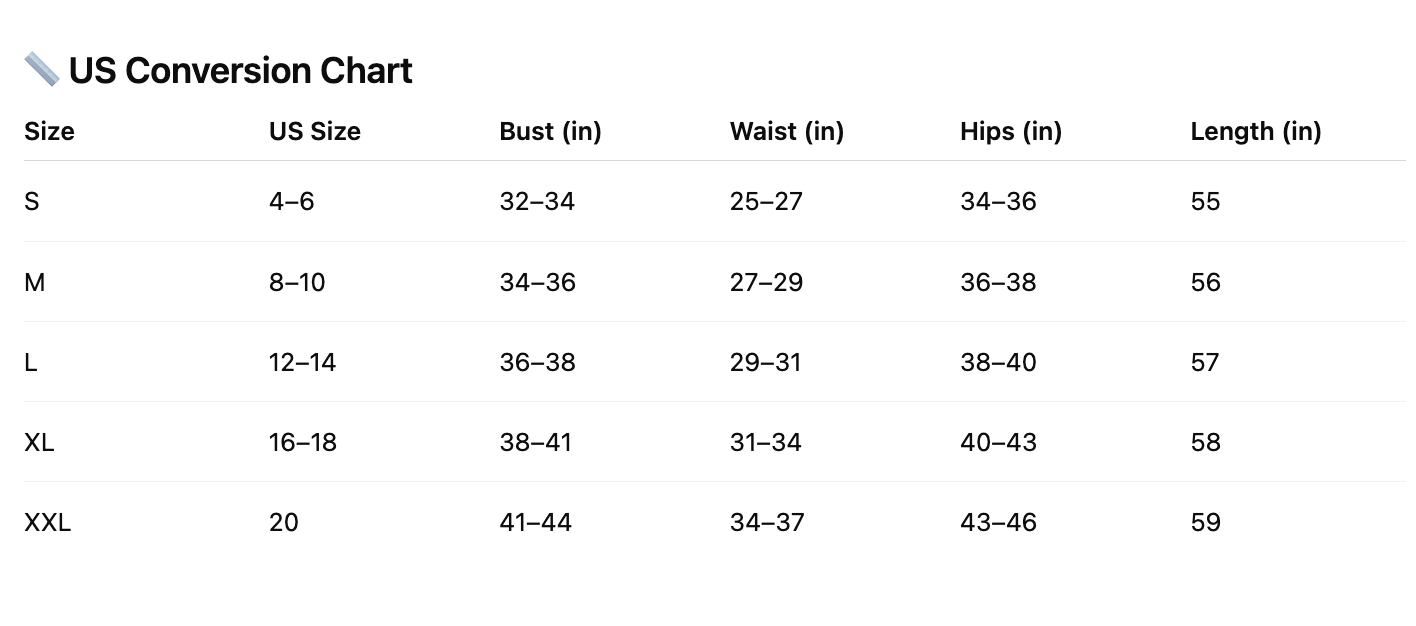Click bust measurement 34–36 for medium
Viewport: 1416px width, 626px height.
tap(537, 282)
